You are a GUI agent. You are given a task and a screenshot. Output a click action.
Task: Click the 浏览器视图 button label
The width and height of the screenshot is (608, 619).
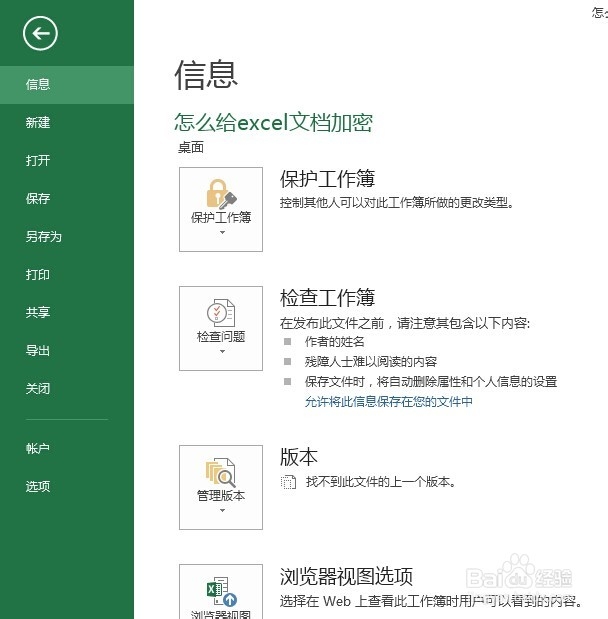pyautogui.click(x=221, y=614)
